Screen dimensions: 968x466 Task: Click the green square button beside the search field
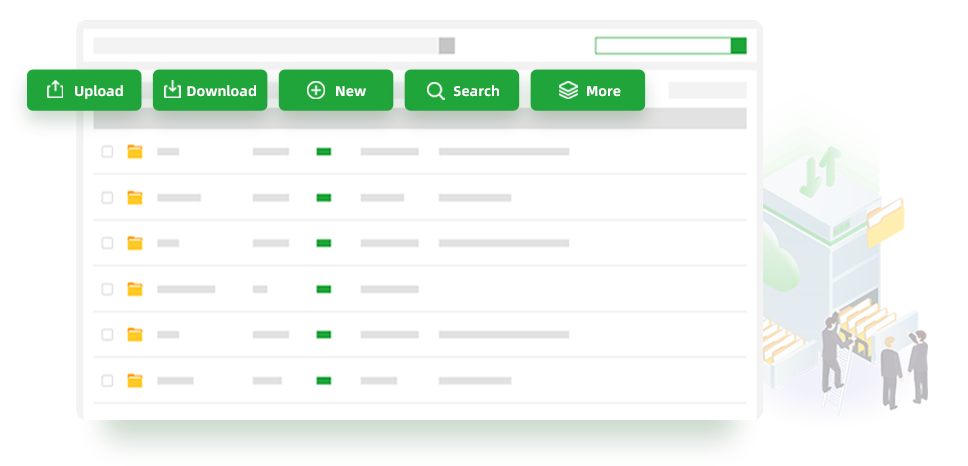click(739, 46)
